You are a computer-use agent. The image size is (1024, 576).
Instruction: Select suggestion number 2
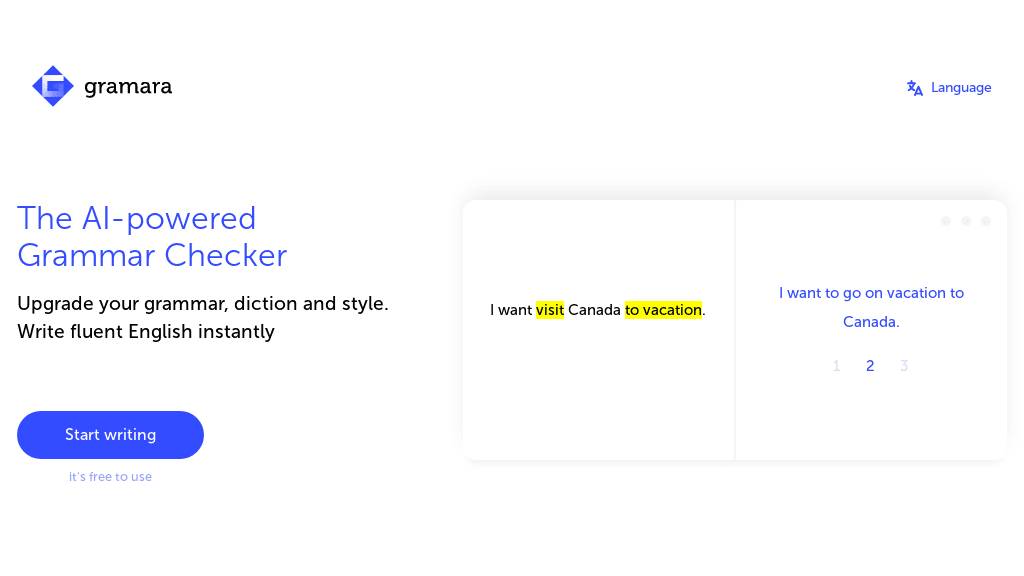870,366
